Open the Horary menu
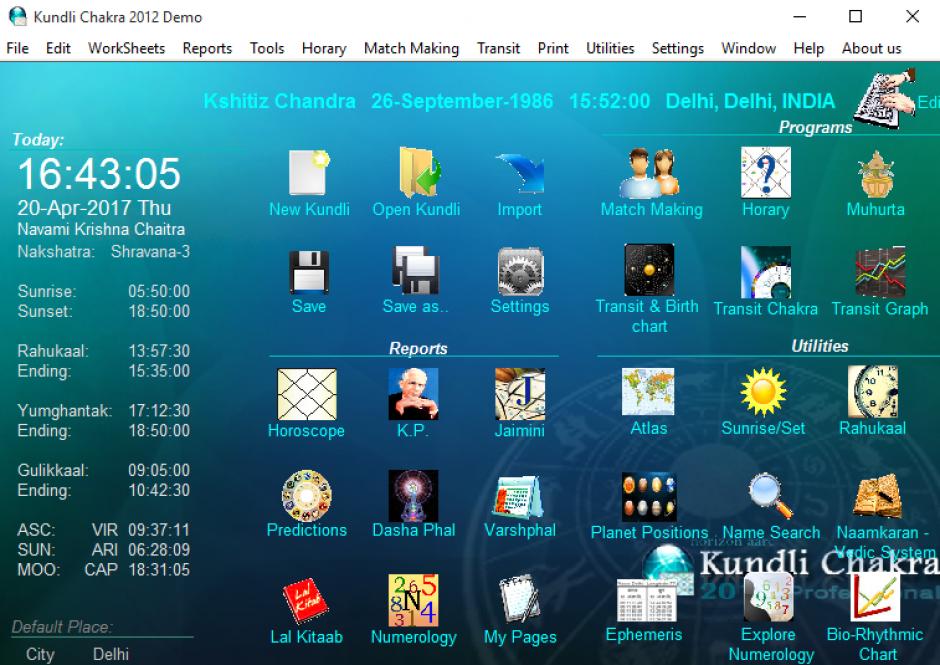 click(x=324, y=48)
